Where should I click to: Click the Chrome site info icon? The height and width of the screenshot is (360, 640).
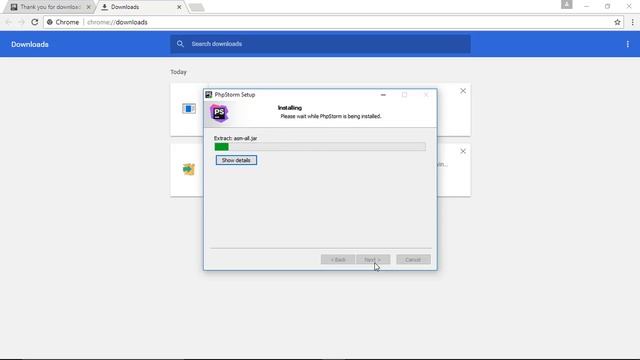coord(49,22)
